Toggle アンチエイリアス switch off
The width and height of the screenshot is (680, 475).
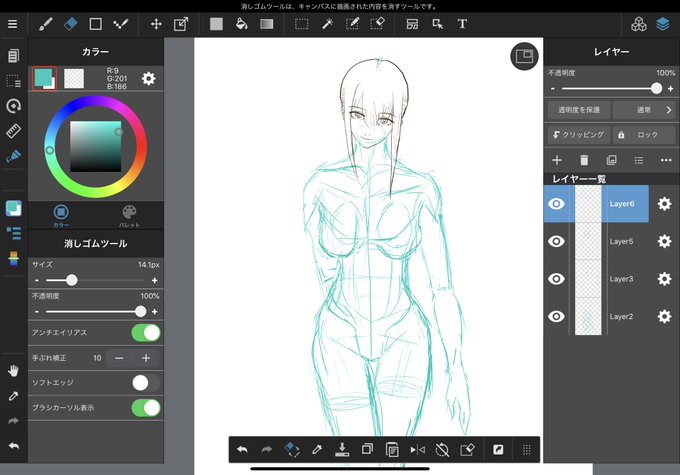(146, 333)
